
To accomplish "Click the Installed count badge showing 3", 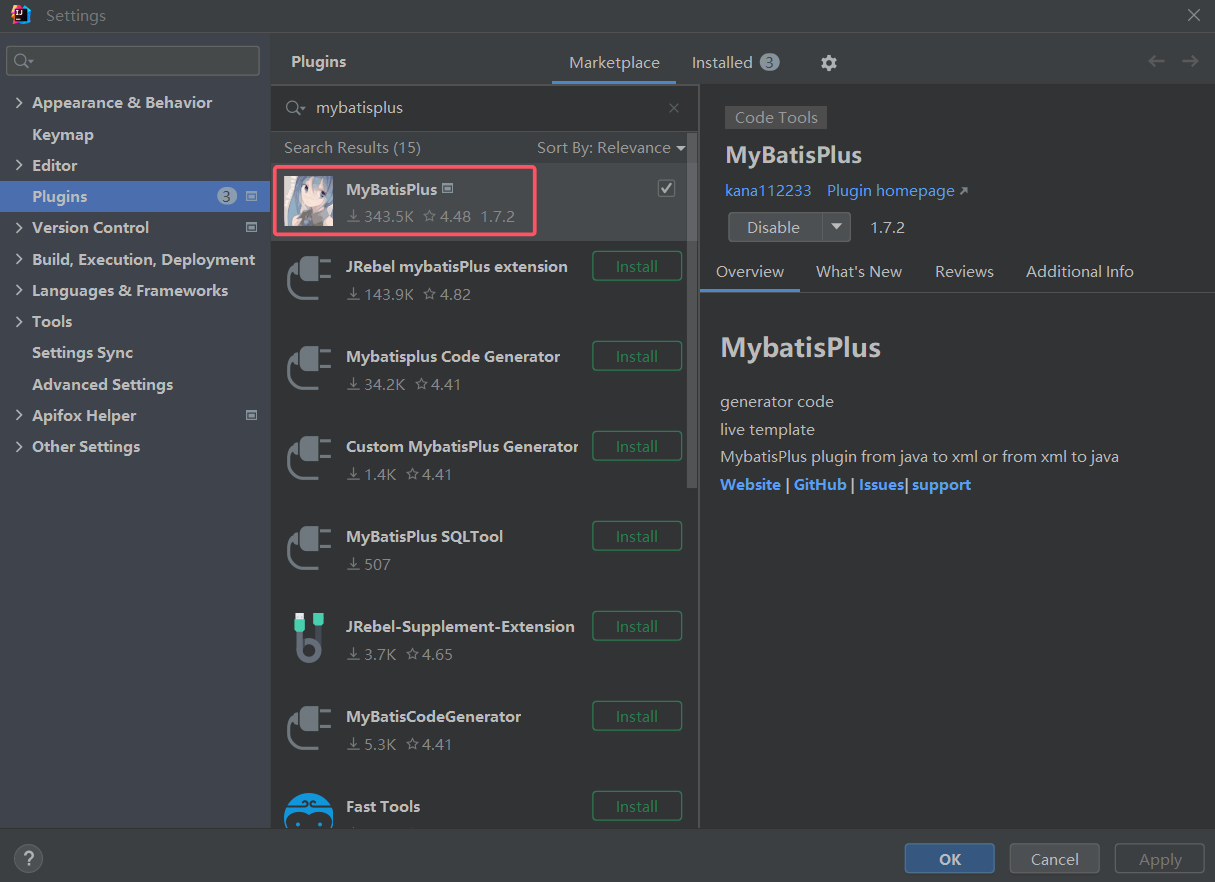I will pyautogui.click(x=769, y=62).
